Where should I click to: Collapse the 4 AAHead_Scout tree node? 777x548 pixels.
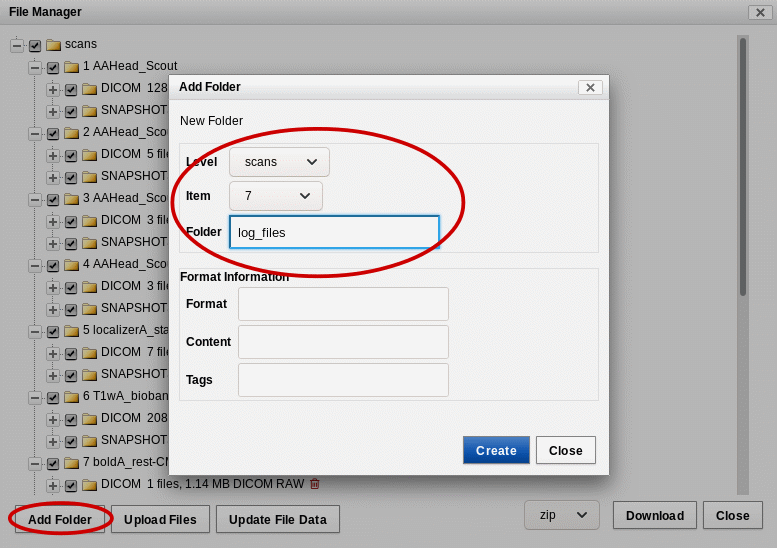point(35,265)
